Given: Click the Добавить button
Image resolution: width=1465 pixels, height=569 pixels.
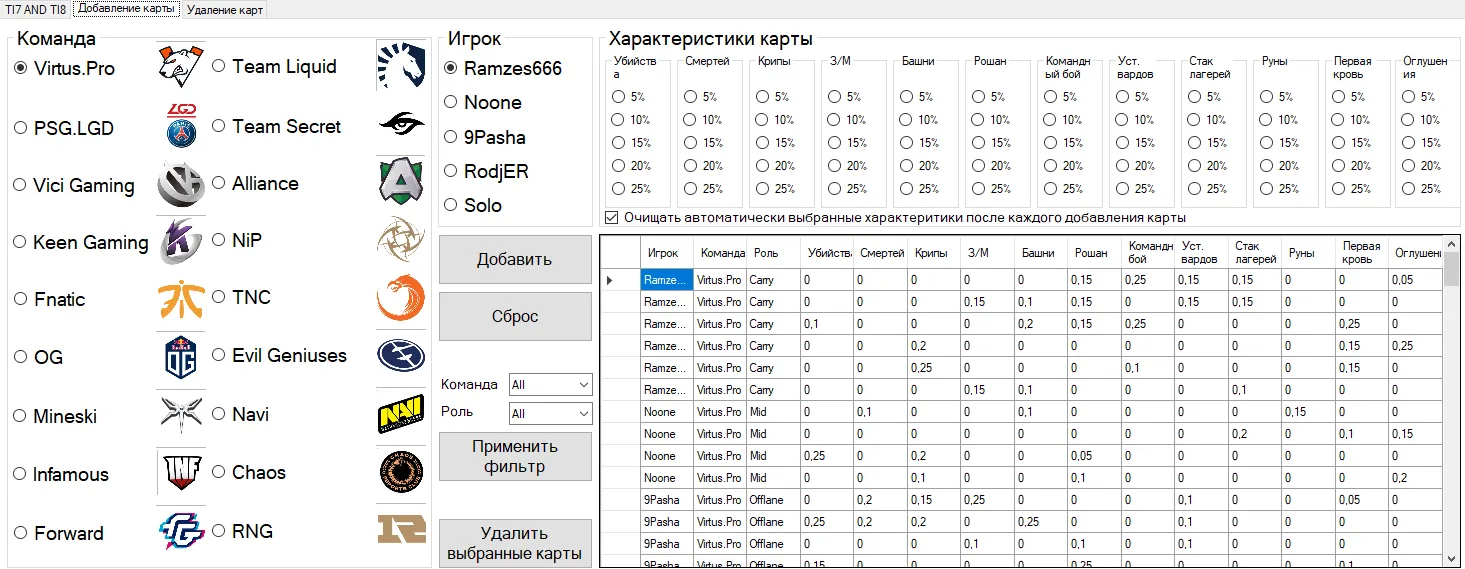Looking at the screenshot, I should pos(515,260).
